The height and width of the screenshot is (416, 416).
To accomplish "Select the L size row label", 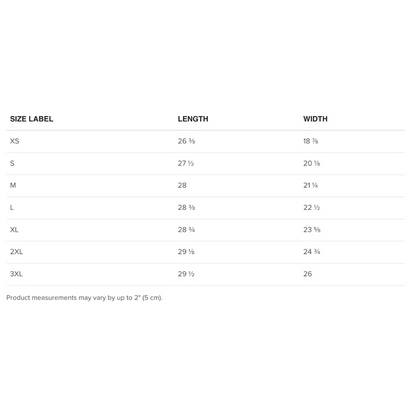I will [x=12, y=208].
